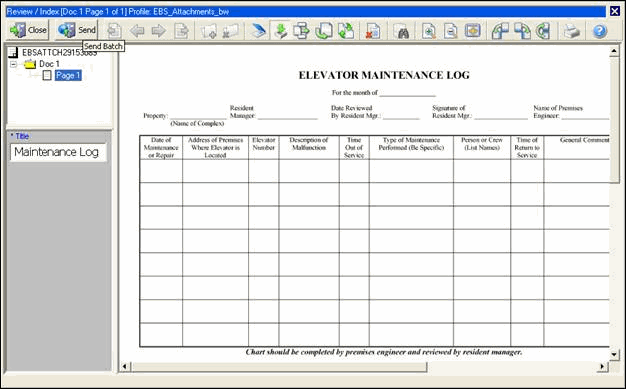Click the flip page icon
The width and height of the screenshot is (626, 389).
pos(543,31)
